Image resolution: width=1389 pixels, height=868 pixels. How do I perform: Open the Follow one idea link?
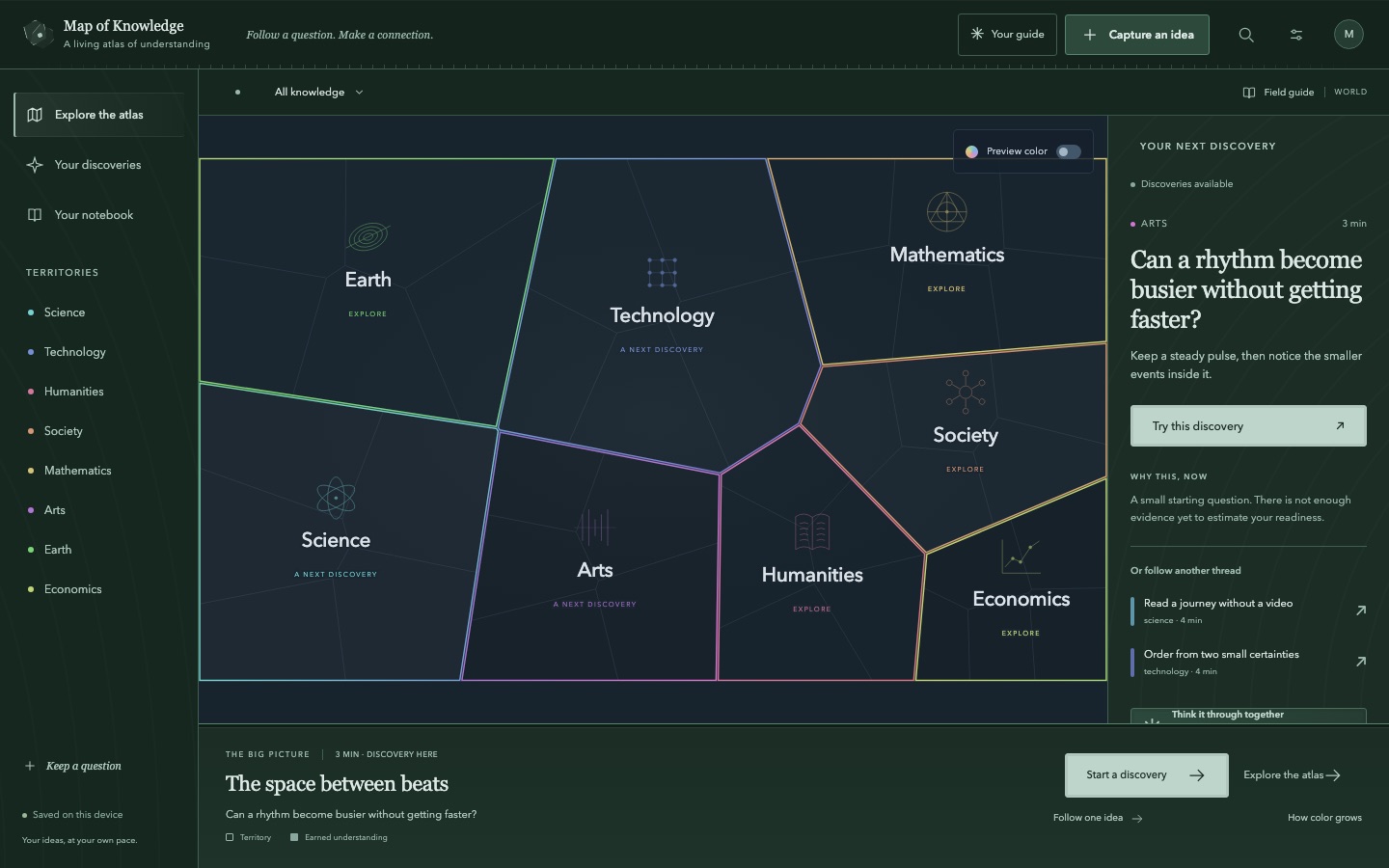tap(1098, 818)
